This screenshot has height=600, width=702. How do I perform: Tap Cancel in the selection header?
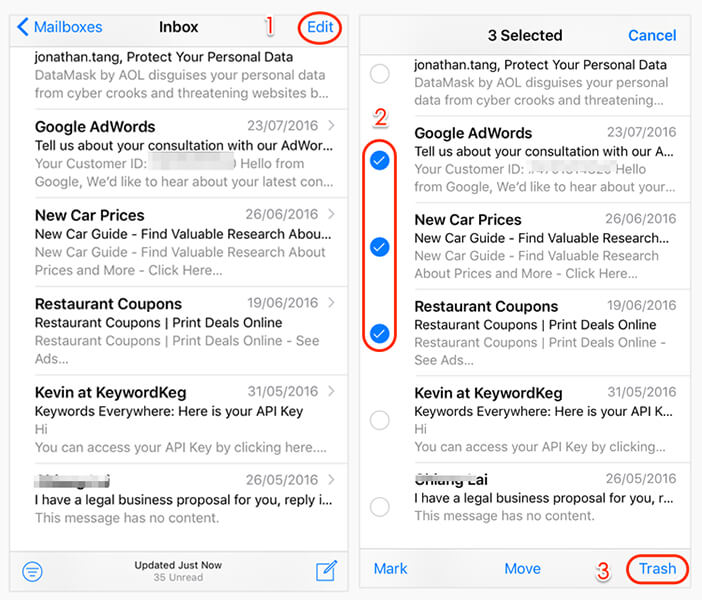[652, 35]
